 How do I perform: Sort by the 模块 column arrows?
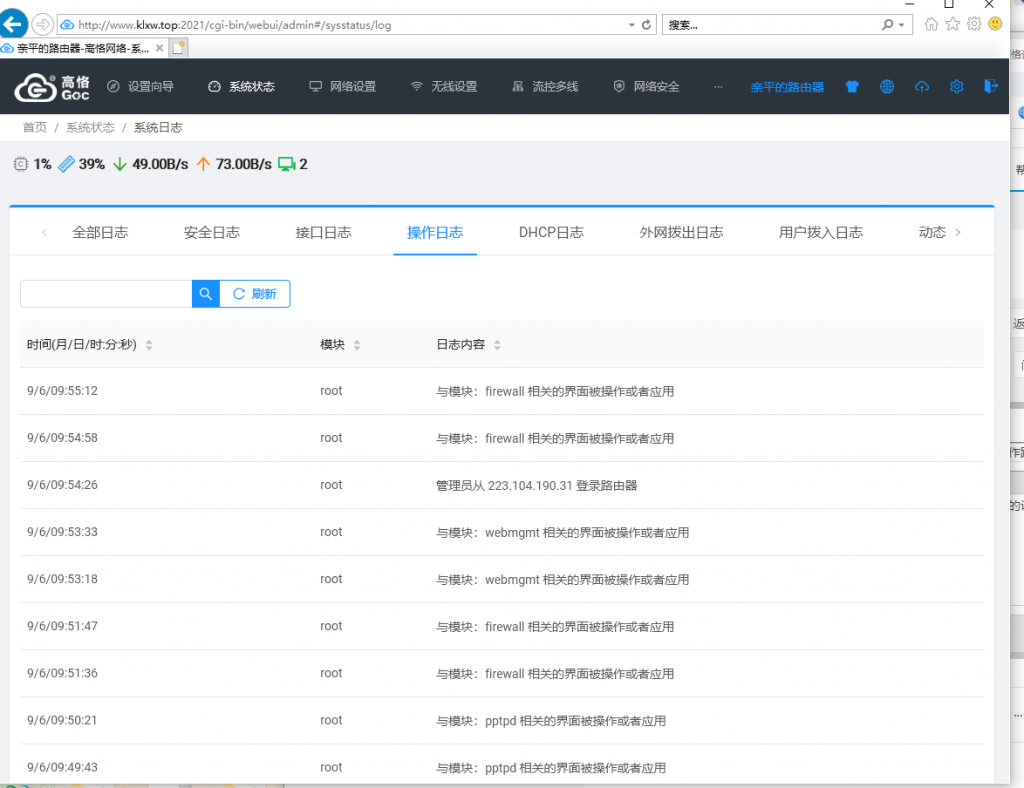pyautogui.click(x=357, y=345)
